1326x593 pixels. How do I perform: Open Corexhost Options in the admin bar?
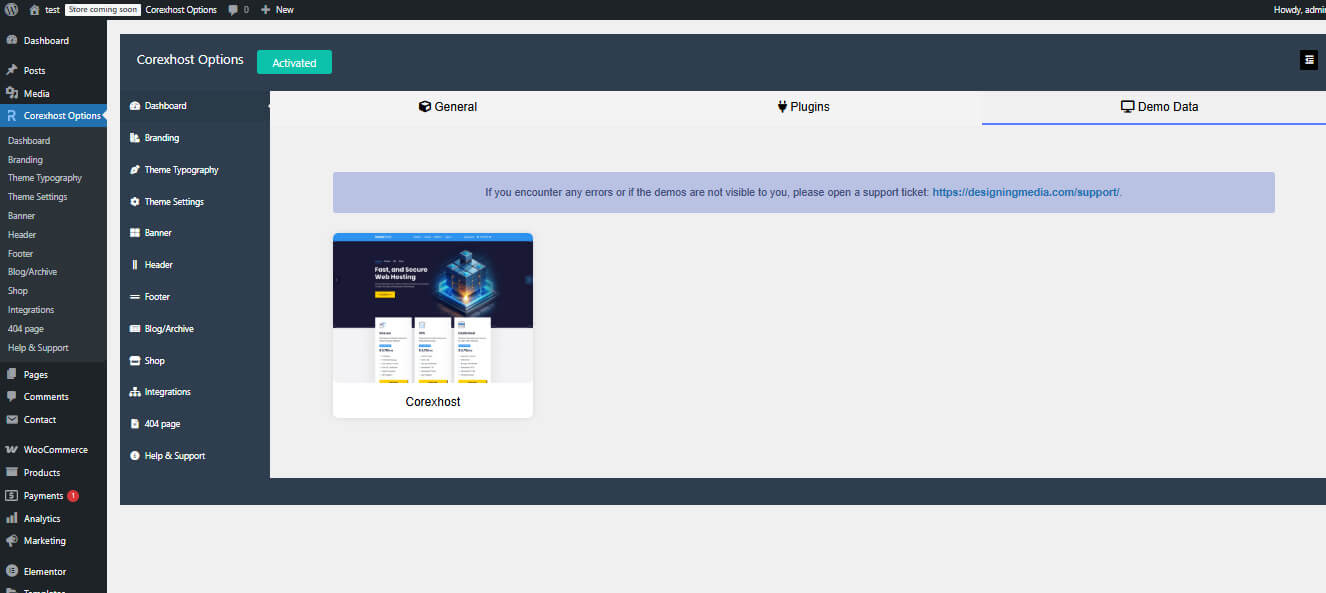pyautogui.click(x=181, y=9)
